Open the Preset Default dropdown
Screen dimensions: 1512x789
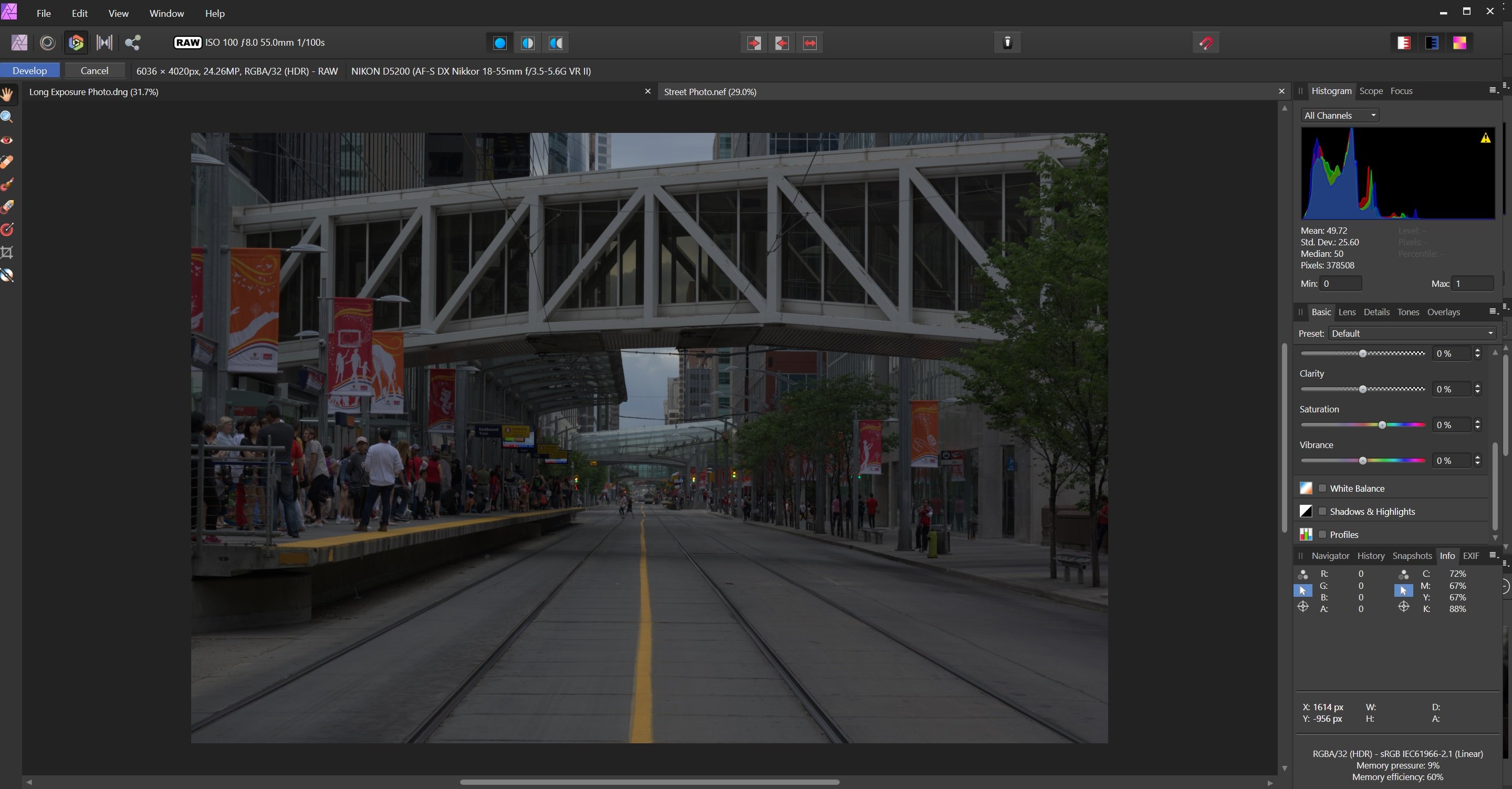(x=1412, y=334)
